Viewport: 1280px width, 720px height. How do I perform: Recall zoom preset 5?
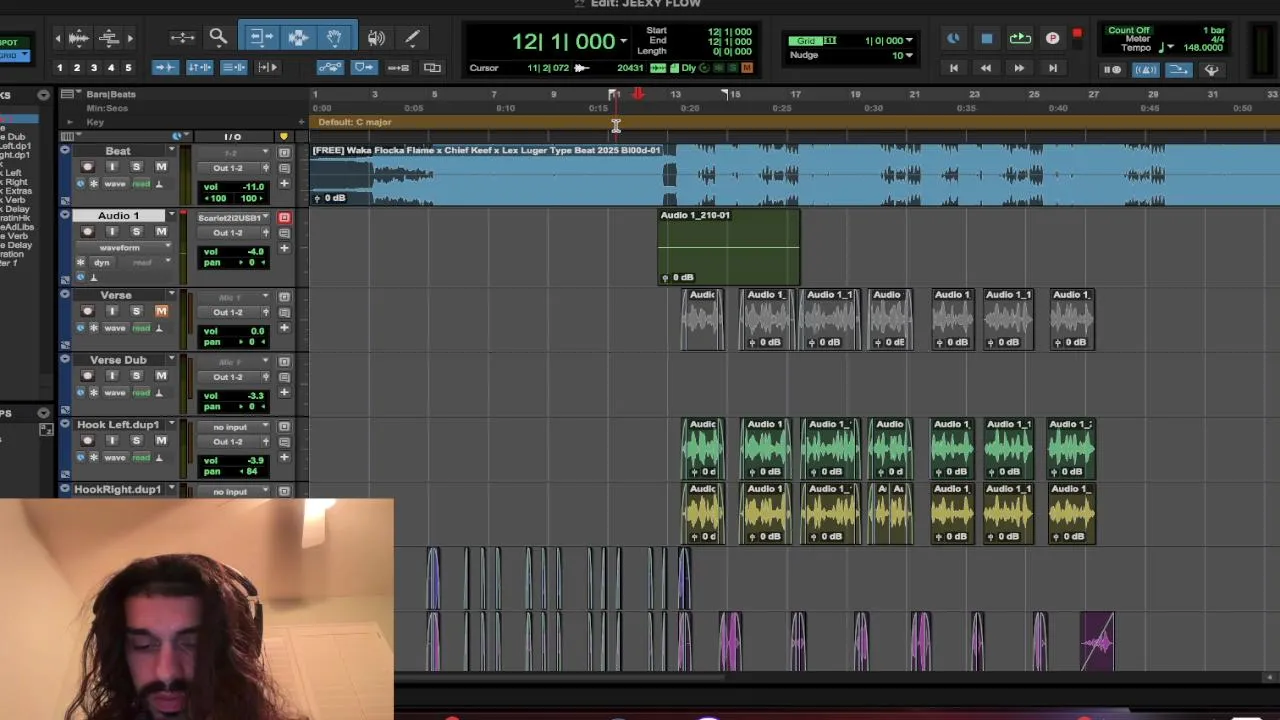(x=127, y=68)
